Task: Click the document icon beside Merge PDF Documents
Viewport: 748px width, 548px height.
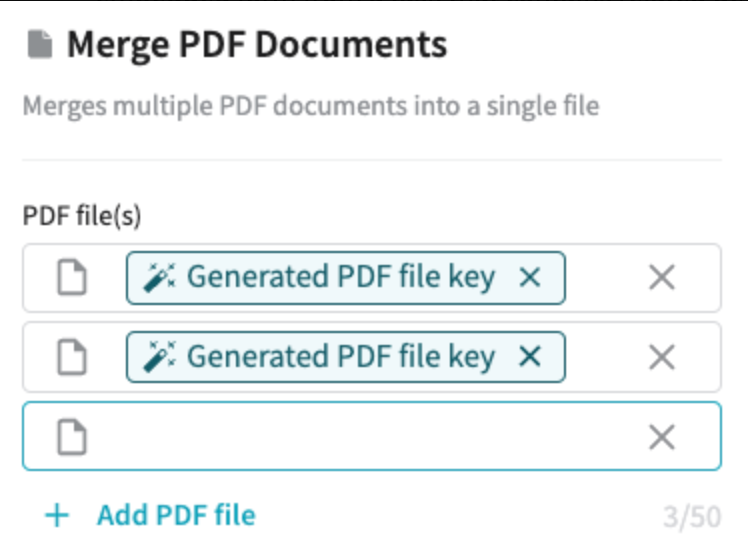Action: pos(40,44)
